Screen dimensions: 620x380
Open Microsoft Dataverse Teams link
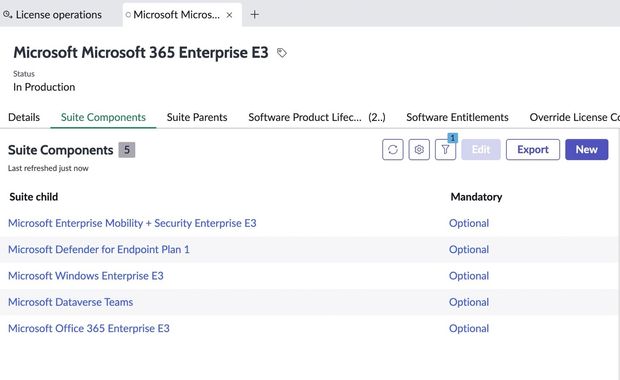(x=70, y=302)
